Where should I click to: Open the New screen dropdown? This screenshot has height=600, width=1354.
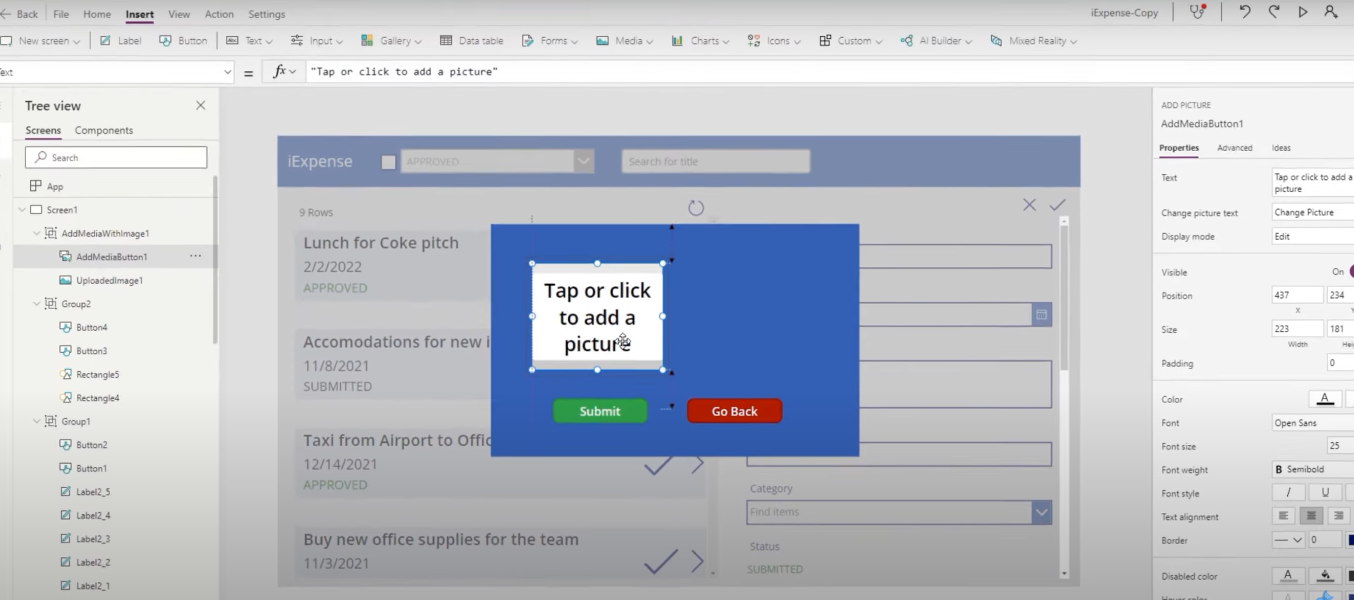pyautogui.click(x=41, y=41)
